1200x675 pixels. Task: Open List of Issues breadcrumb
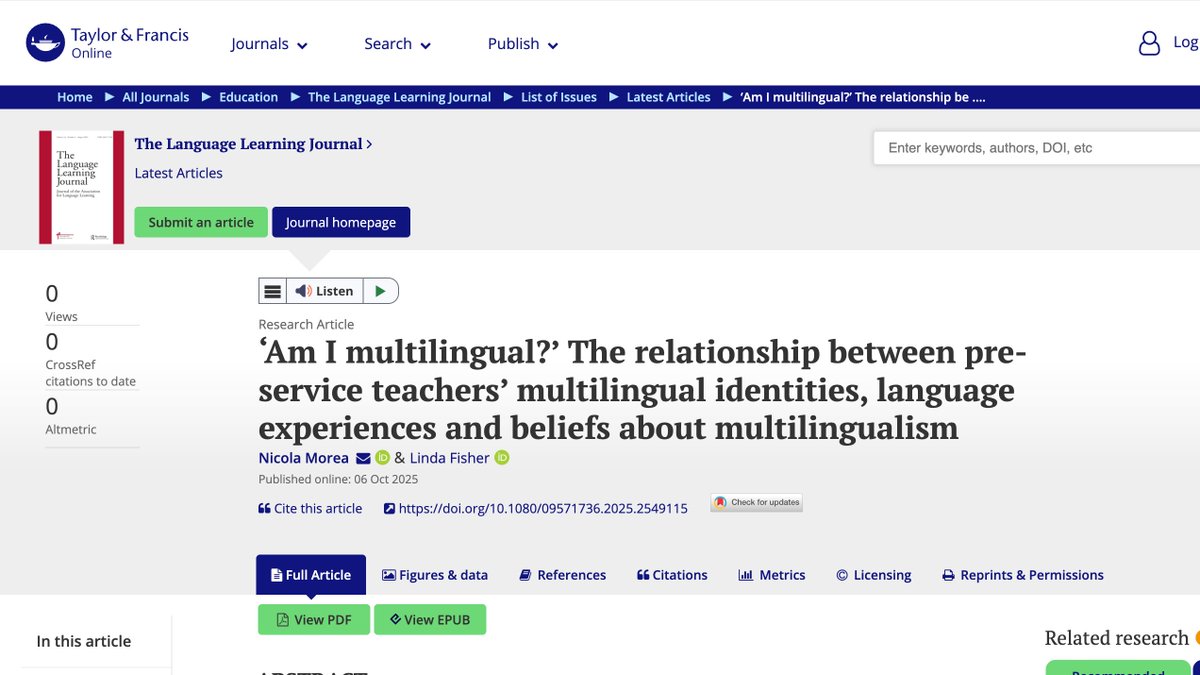(559, 97)
